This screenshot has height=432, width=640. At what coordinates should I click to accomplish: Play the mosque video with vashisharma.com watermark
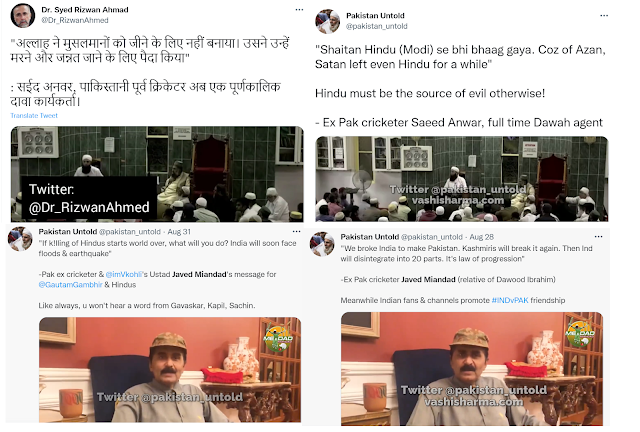462,179
